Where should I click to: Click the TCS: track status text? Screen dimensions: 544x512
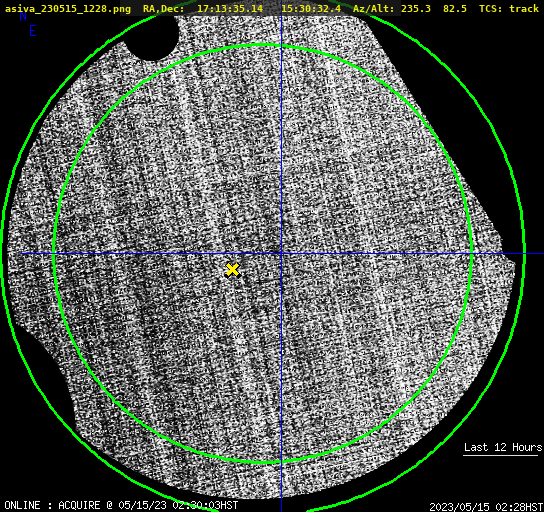(509, 9)
